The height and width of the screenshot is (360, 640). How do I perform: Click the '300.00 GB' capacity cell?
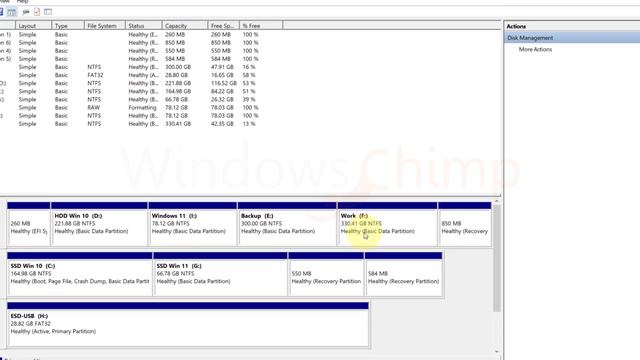[178, 67]
